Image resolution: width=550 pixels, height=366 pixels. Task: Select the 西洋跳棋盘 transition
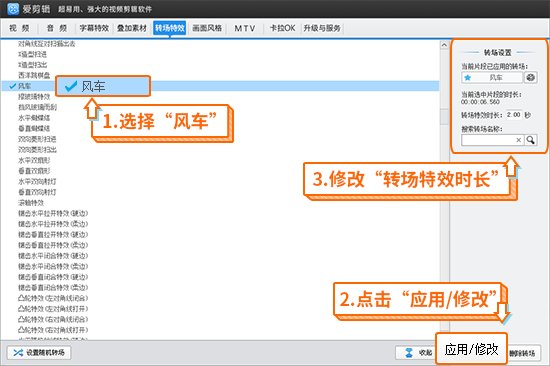point(34,75)
